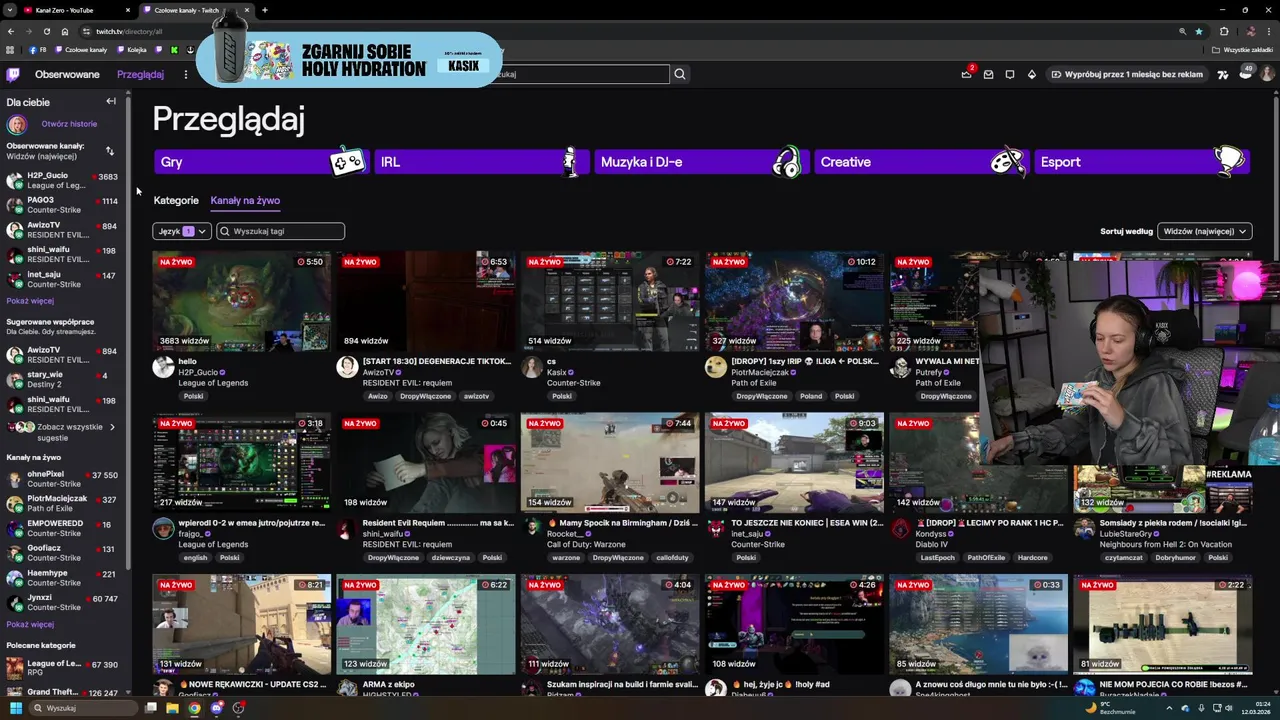Select ohnePixel in live channels list
This screenshot has height=720, width=1280.
pos(63,479)
